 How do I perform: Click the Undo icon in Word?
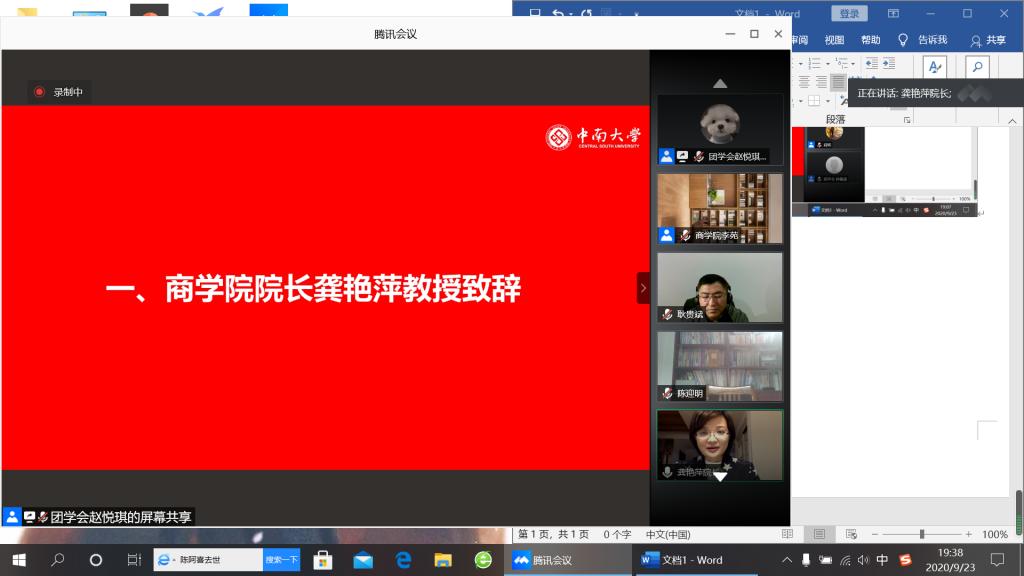[x=558, y=14]
